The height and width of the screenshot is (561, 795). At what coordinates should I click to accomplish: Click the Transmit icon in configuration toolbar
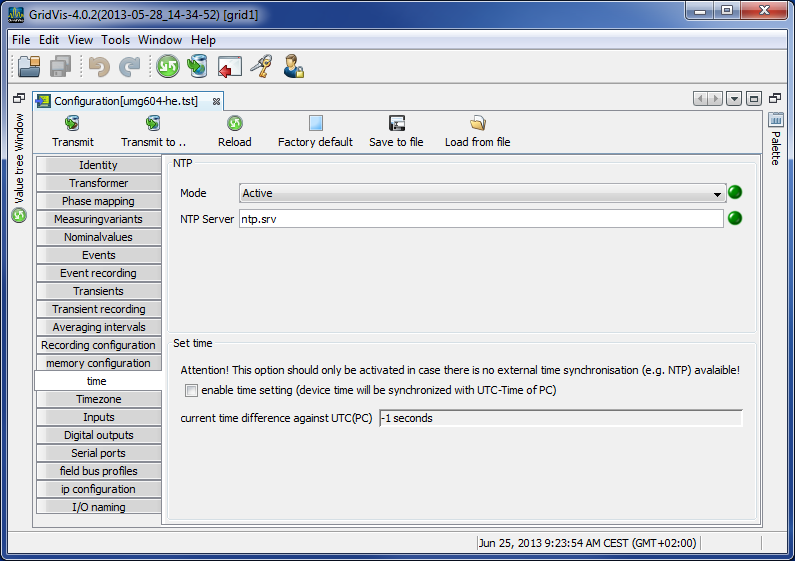click(72, 124)
